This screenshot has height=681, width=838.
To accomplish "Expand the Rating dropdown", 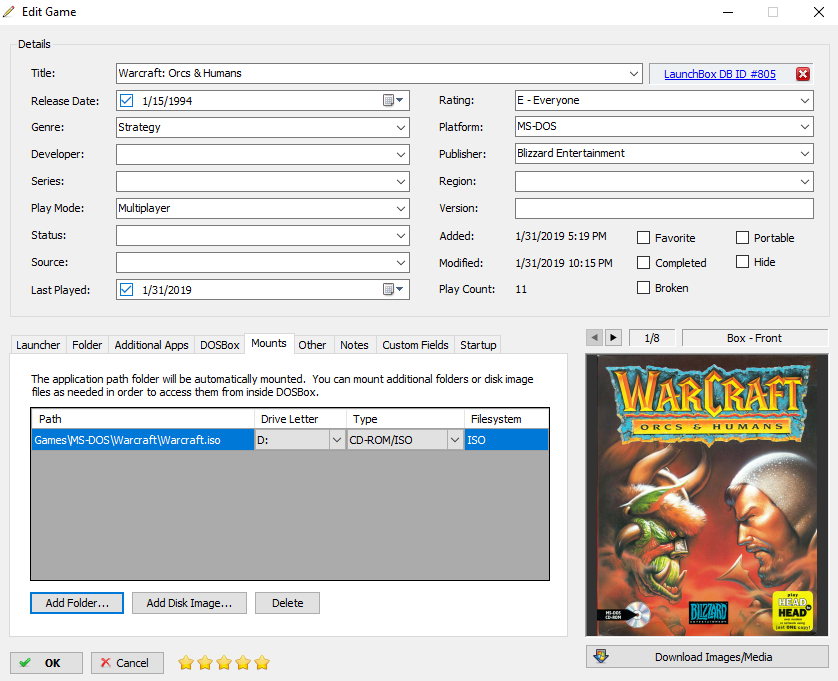I will pos(805,100).
